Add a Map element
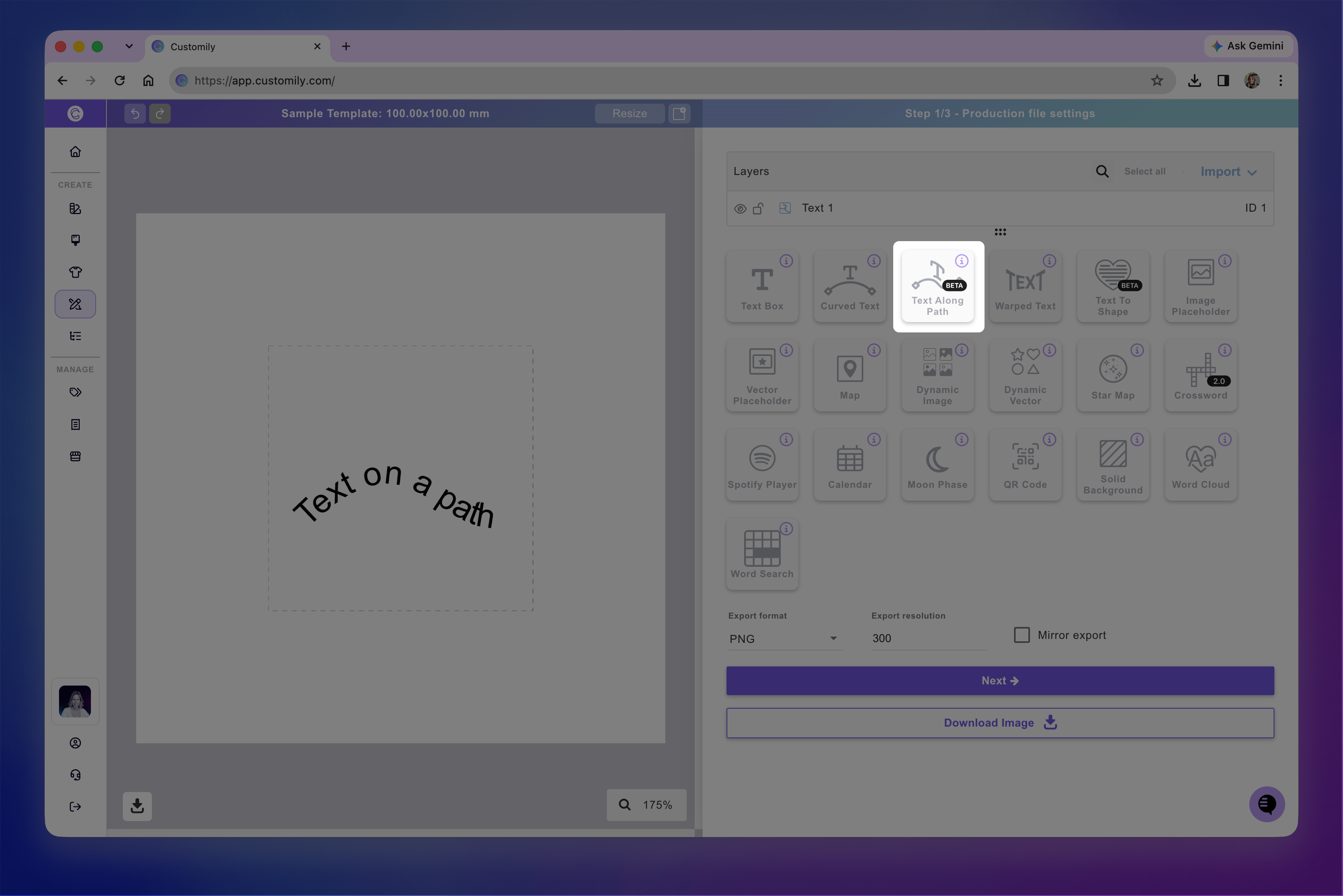Image resolution: width=1343 pixels, height=896 pixels. click(850, 375)
